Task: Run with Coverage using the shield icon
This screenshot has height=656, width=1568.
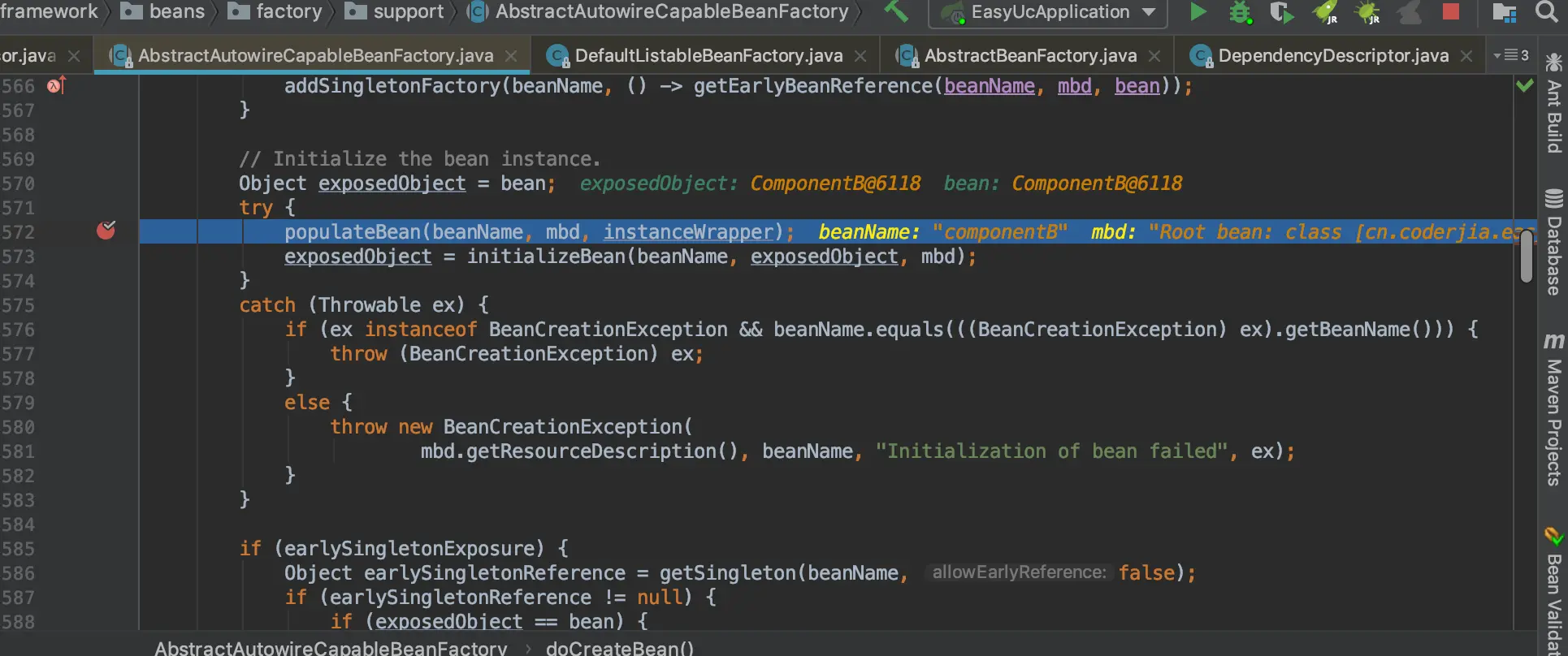Action: (x=1281, y=12)
